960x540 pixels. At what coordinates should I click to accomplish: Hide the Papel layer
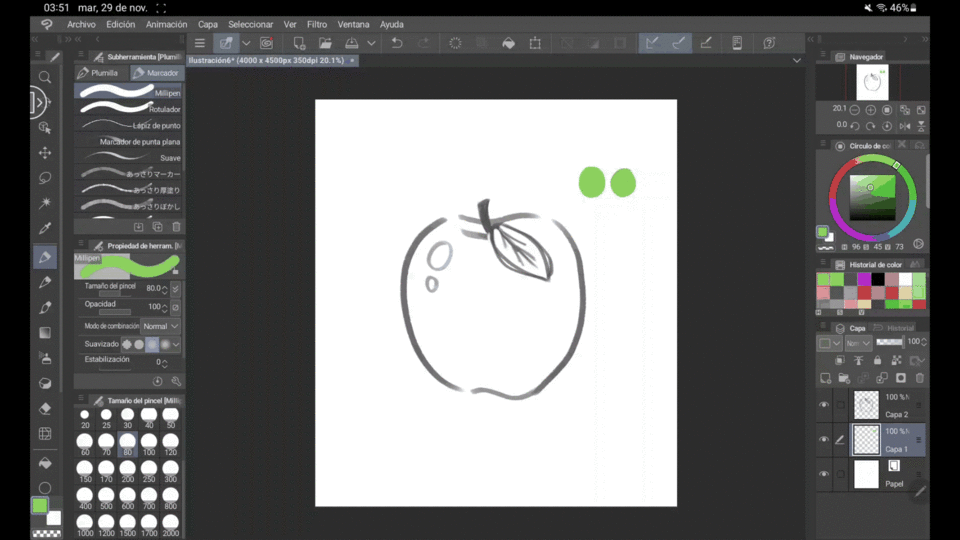[x=824, y=474]
